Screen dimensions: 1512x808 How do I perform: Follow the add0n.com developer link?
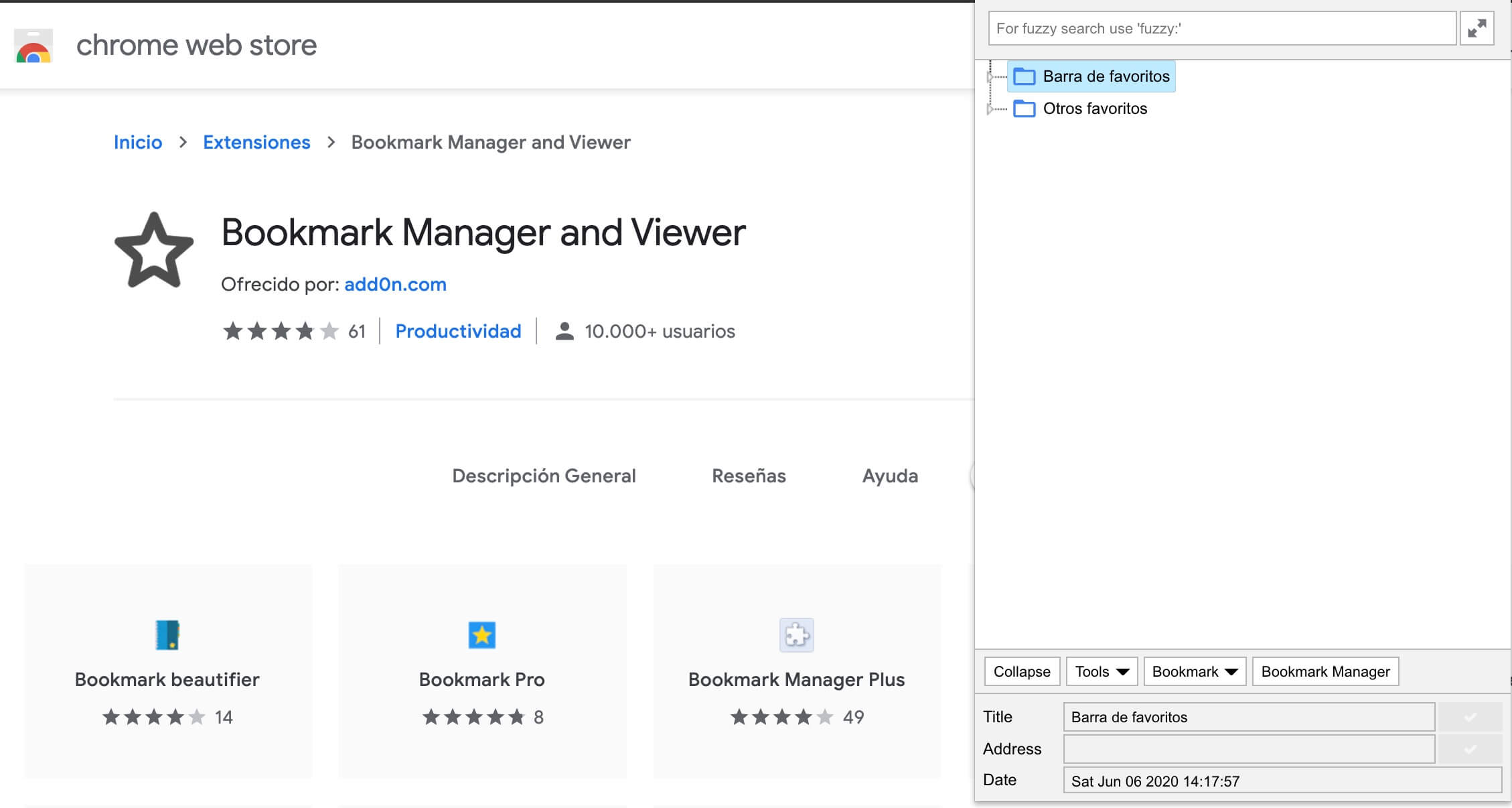pyautogui.click(x=395, y=284)
